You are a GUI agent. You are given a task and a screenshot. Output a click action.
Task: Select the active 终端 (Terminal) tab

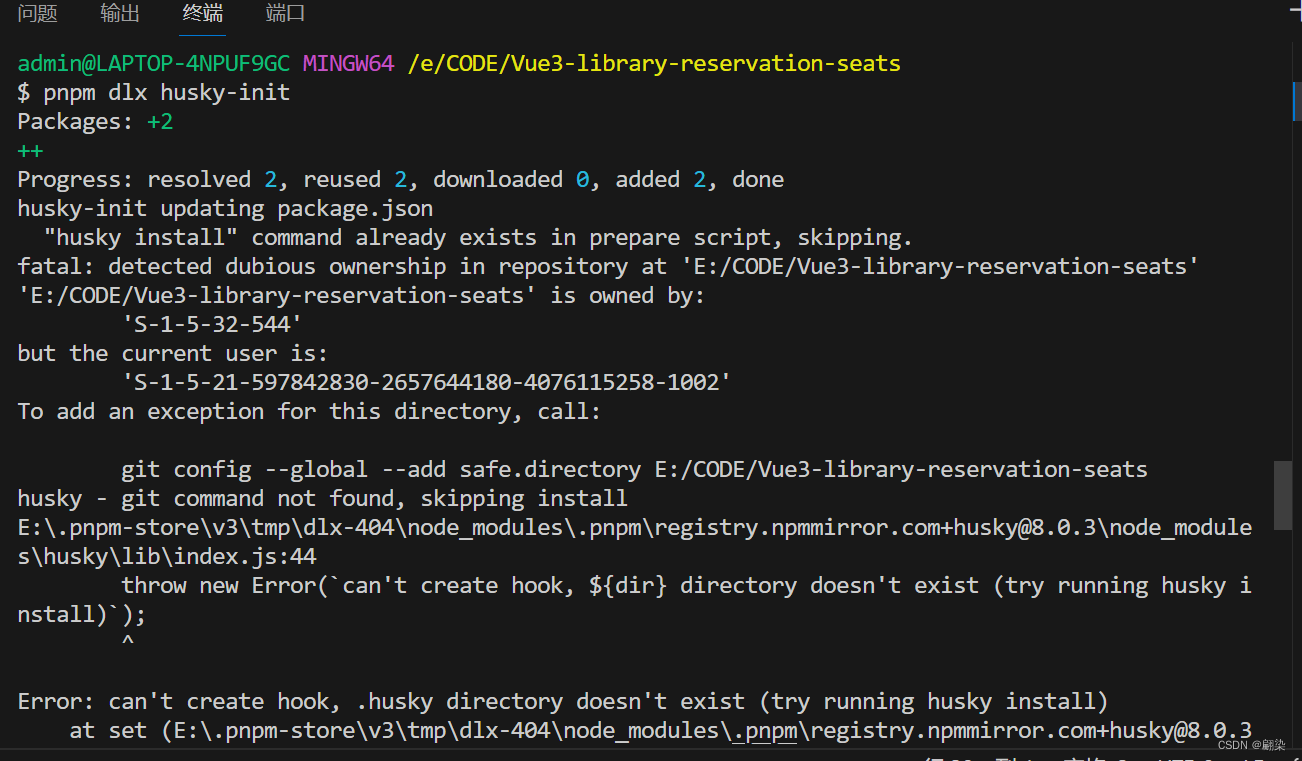point(201,14)
